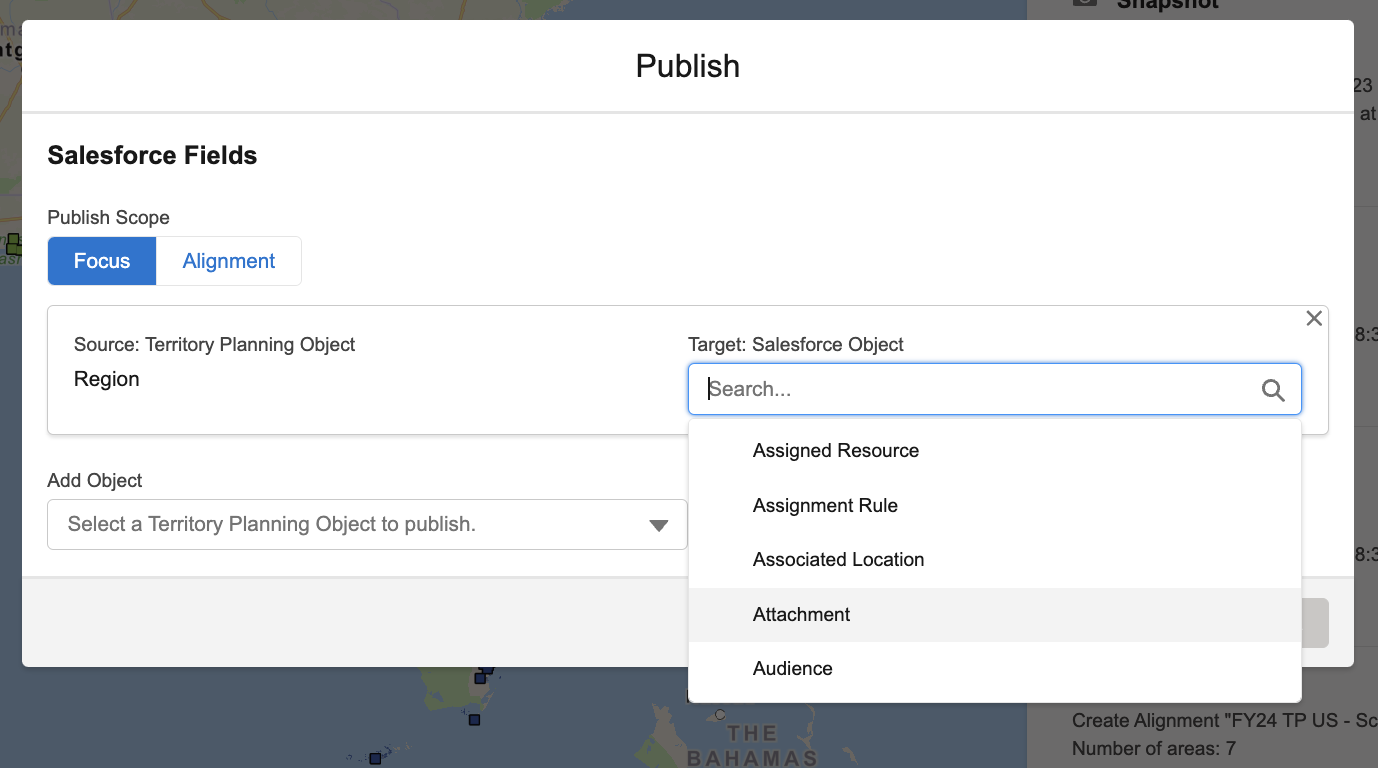Click the search magnifier icon in Target field
Image resolution: width=1378 pixels, height=768 pixels.
click(1273, 390)
